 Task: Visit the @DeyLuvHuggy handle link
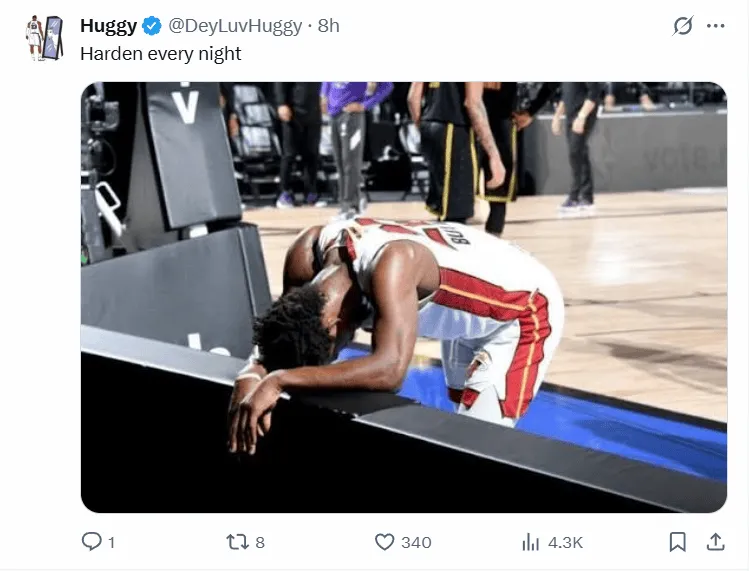click(235, 26)
